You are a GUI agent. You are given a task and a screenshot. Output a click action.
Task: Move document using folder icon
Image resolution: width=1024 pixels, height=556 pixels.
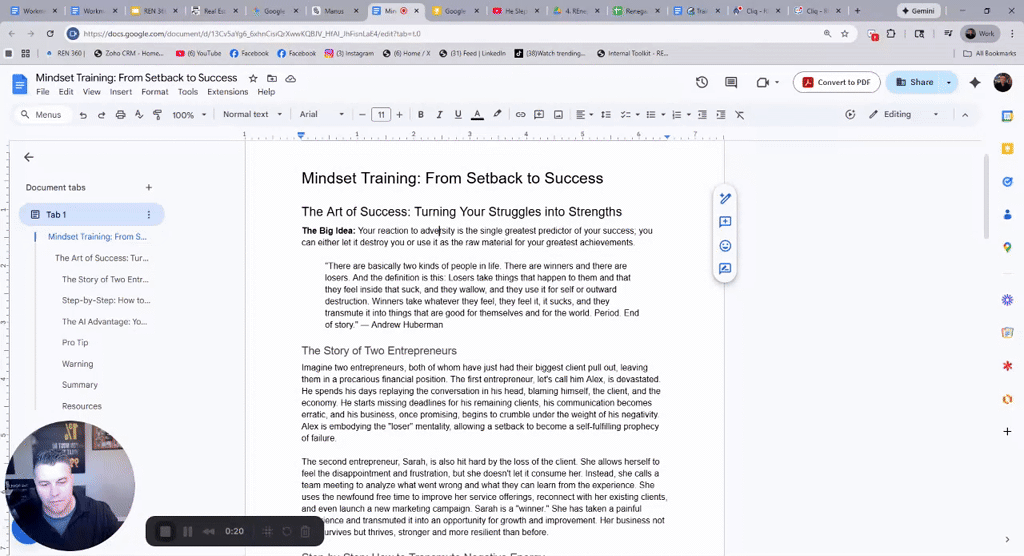(272, 78)
